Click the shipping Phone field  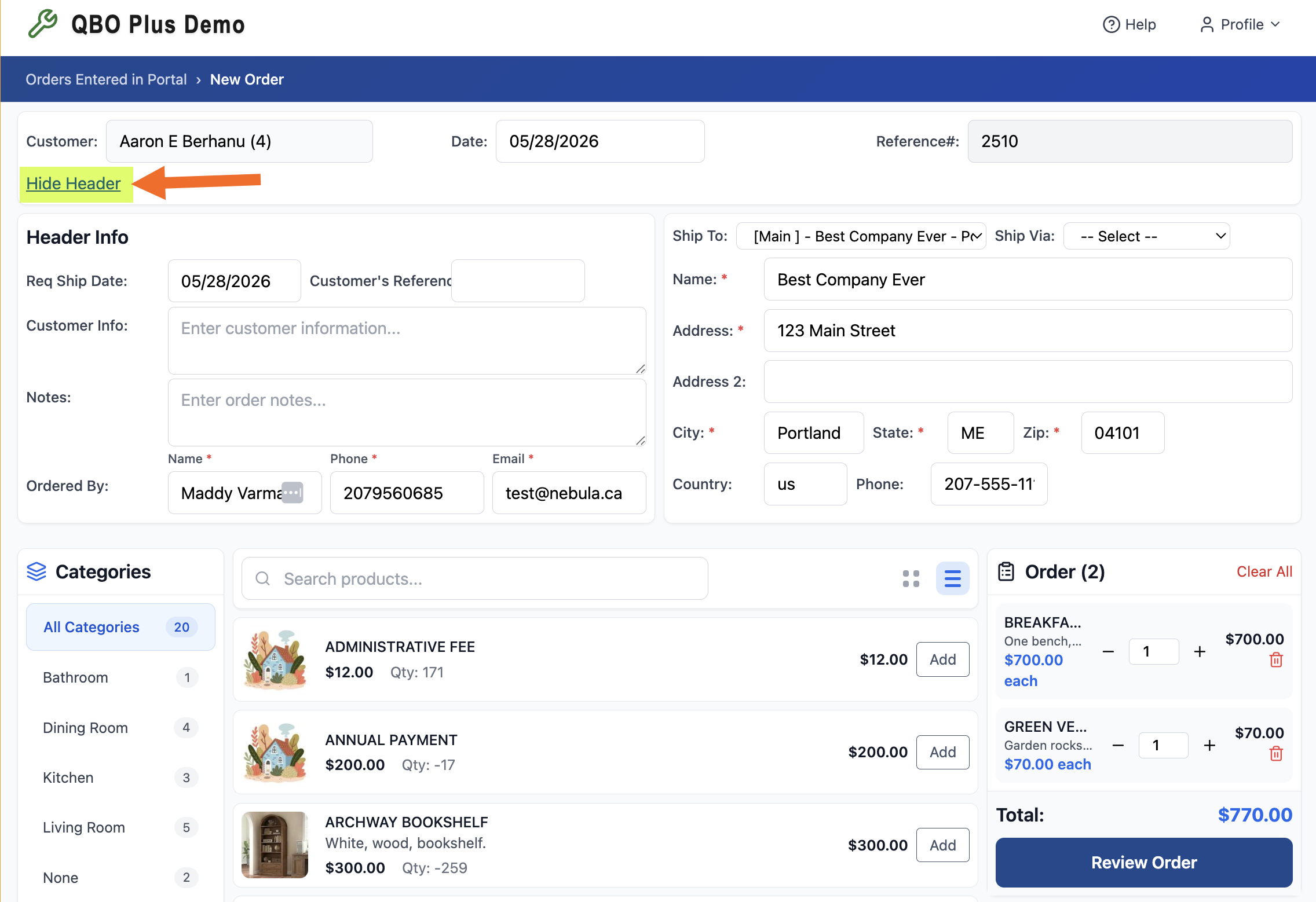pyautogui.click(x=989, y=484)
